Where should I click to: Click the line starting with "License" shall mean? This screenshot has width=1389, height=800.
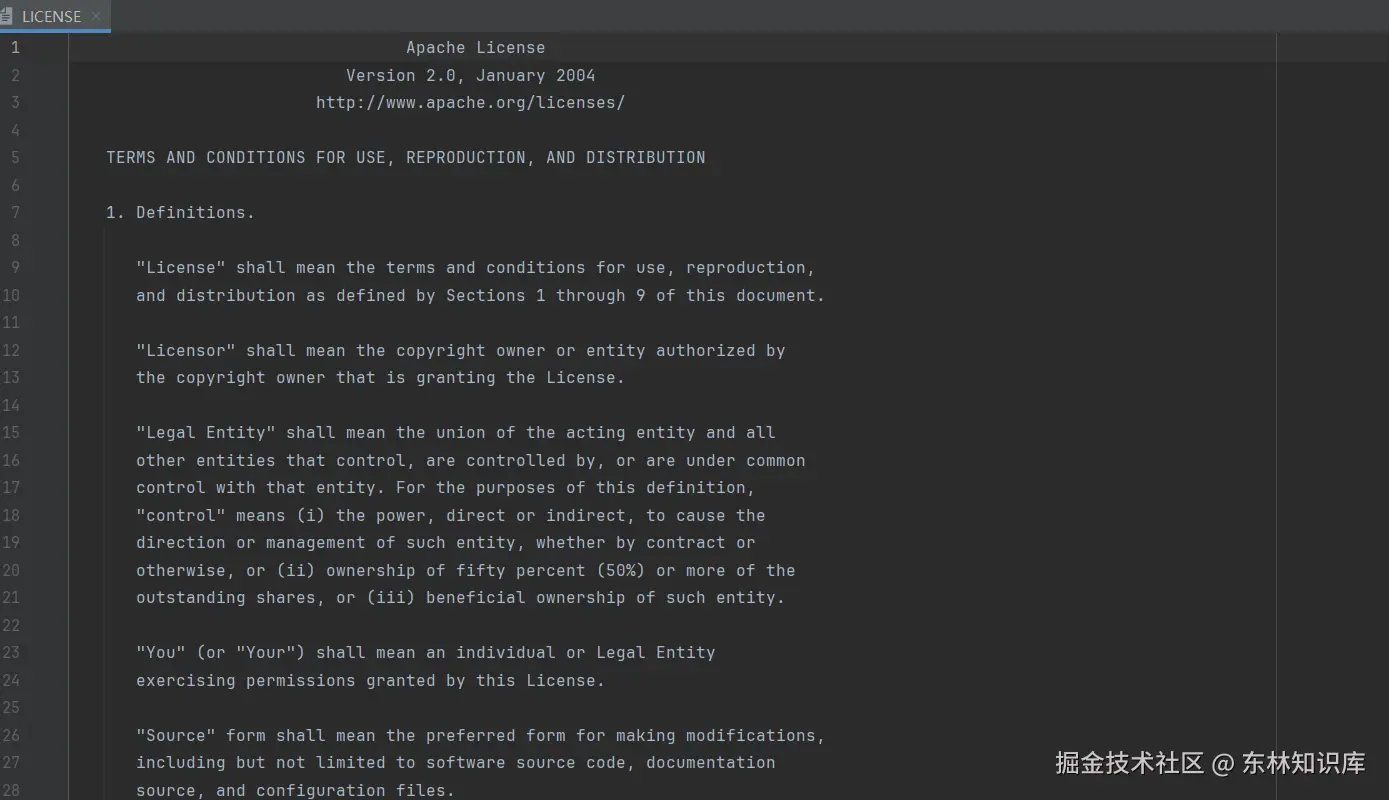[476, 267]
